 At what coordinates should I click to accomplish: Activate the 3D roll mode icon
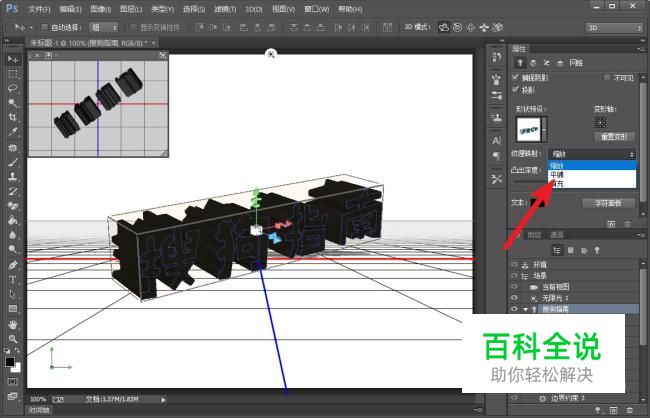click(457, 27)
